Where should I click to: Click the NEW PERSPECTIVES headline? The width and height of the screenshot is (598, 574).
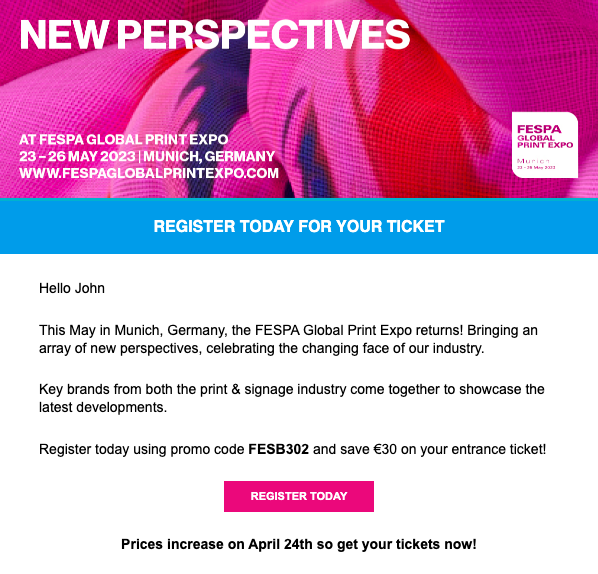pyautogui.click(x=214, y=34)
